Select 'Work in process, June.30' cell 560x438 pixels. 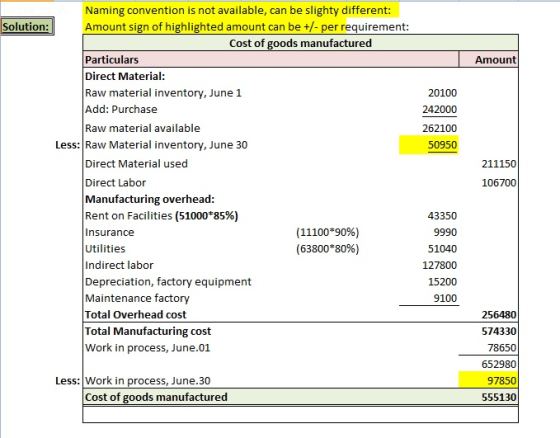(x=148, y=380)
